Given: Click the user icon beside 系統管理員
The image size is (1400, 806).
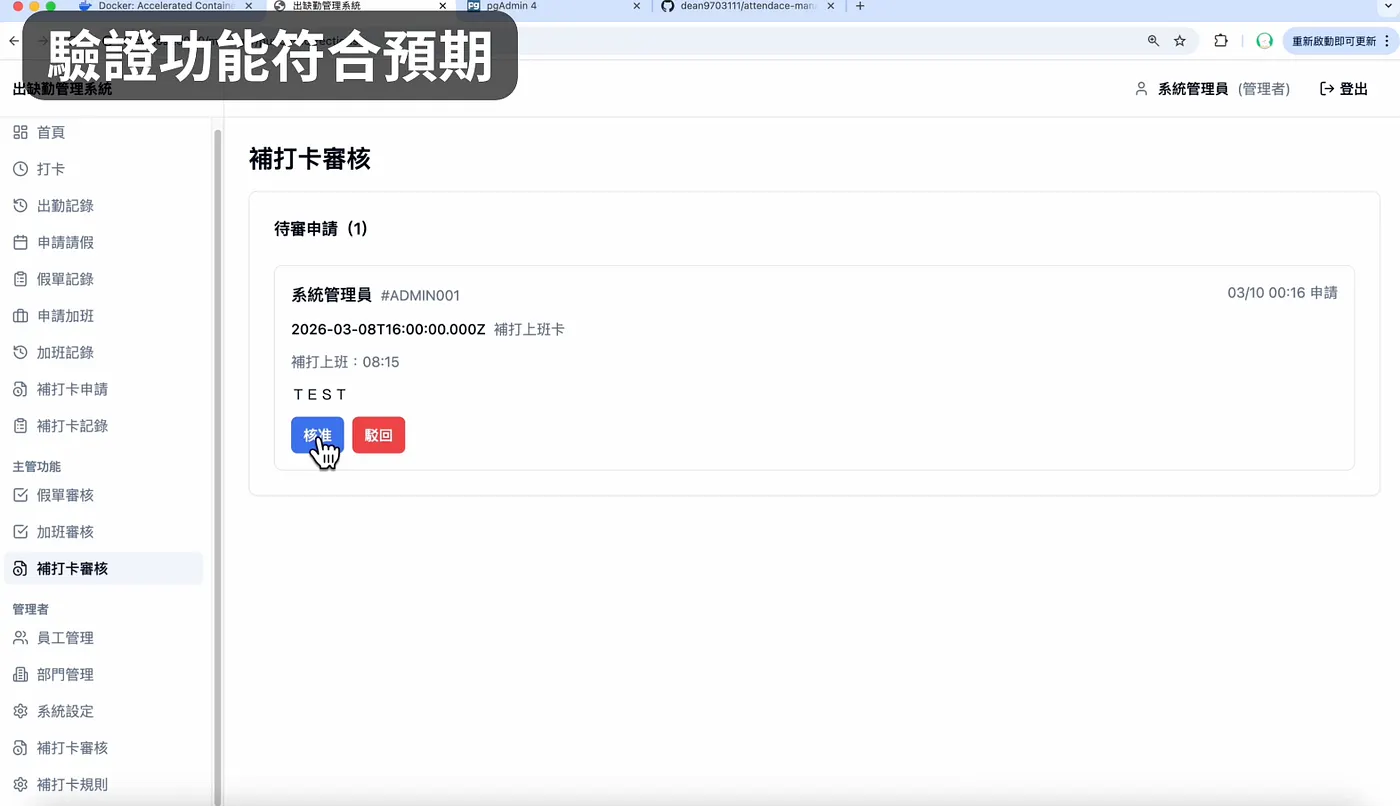Looking at the screenshot, I should point(1141,89).
